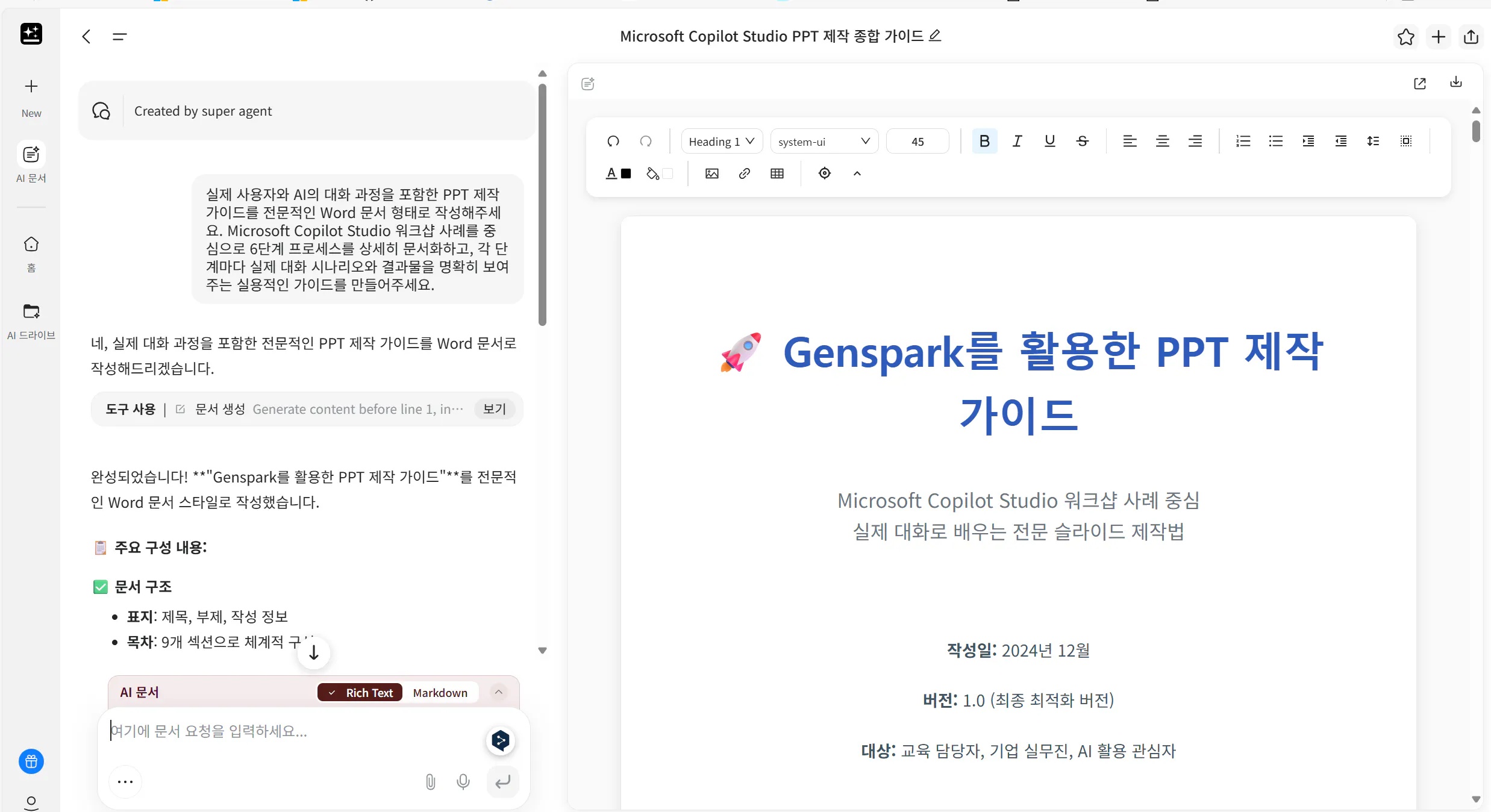
Task: Click the 보기 button for tool usage
Action: pos(494,409)
